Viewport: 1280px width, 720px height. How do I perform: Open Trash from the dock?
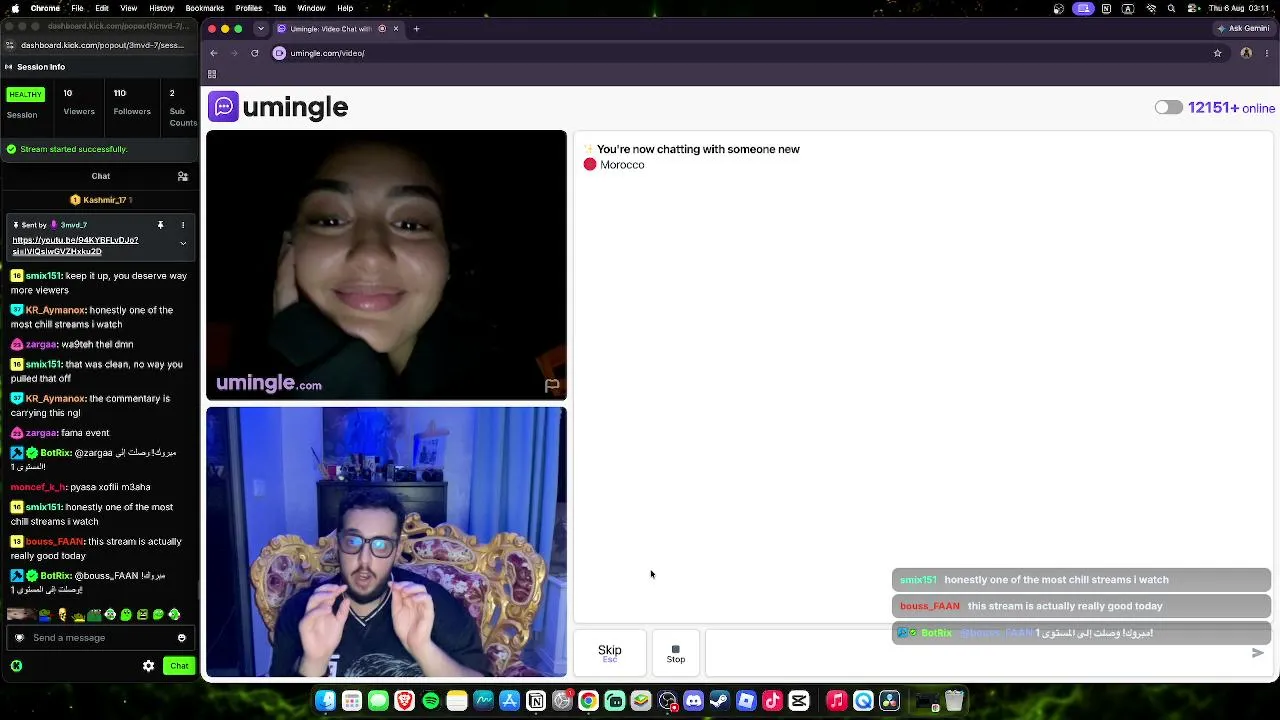(x=954, y=701)
